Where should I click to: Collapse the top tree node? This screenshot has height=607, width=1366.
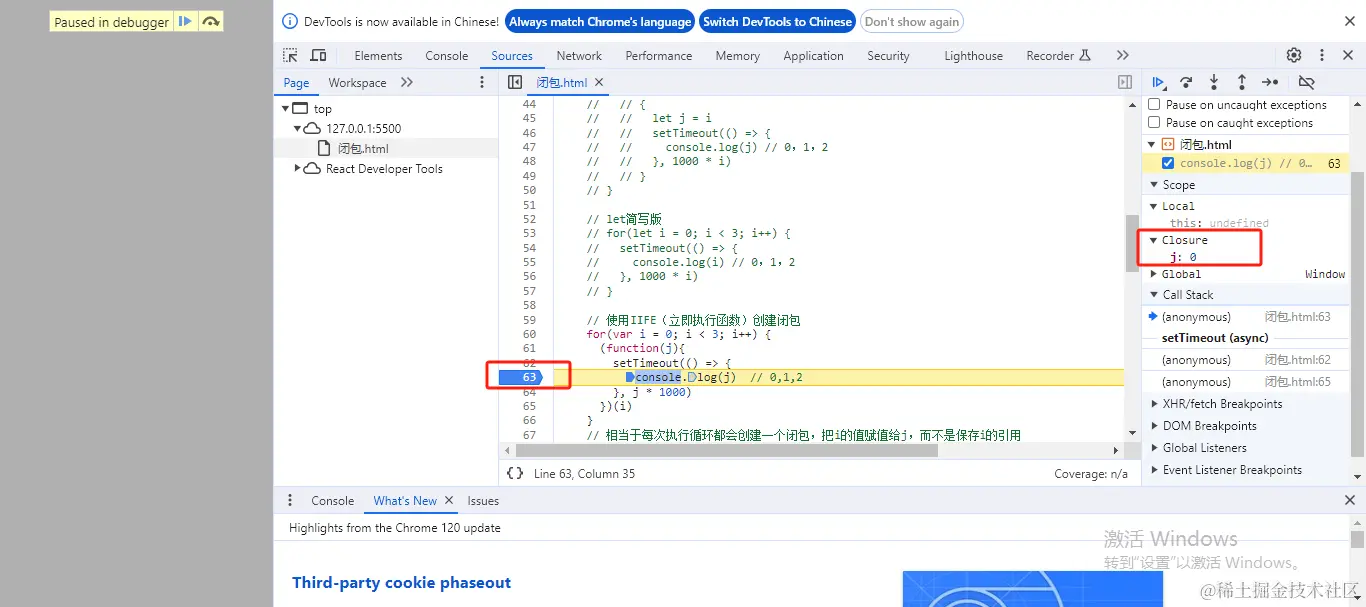coord(286,109)
